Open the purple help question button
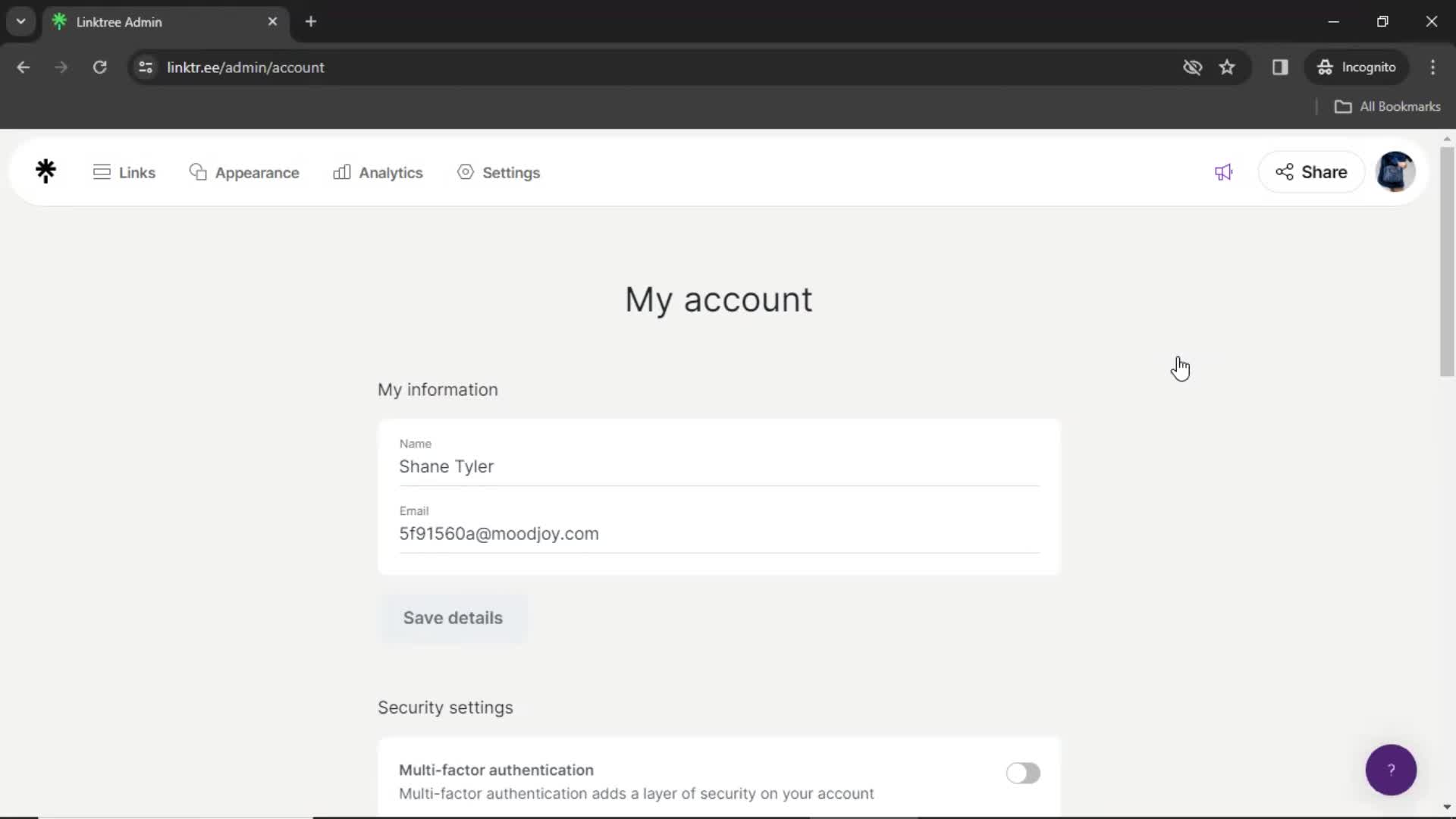Image resolution: width=1456 pixels, height=819 pixels. 1391,770
